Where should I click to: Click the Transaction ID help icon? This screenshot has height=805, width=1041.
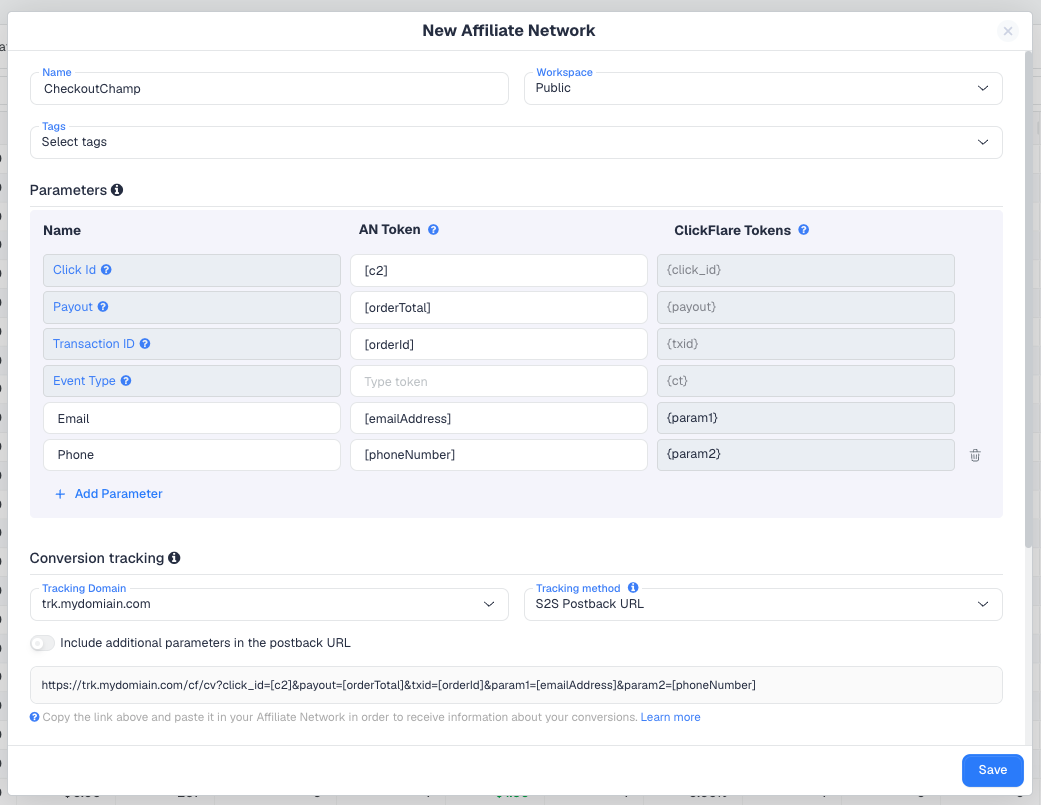(x=145, y=344)
